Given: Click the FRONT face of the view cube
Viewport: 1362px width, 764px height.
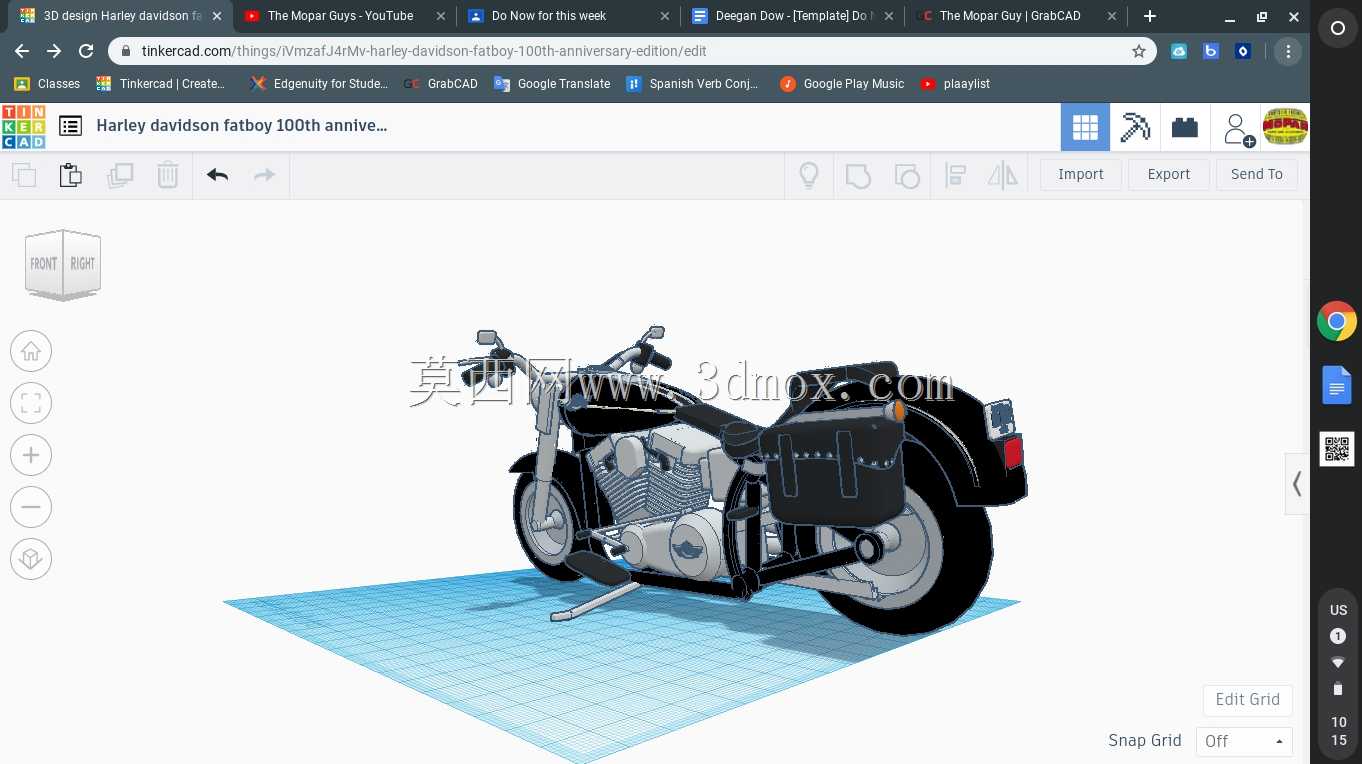Looking at the screenshot, I should [x=44, y=263].
